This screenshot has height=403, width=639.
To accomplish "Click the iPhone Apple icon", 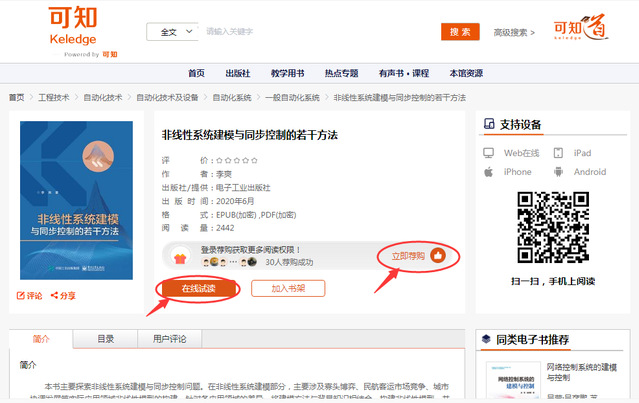I will [489, 172].
